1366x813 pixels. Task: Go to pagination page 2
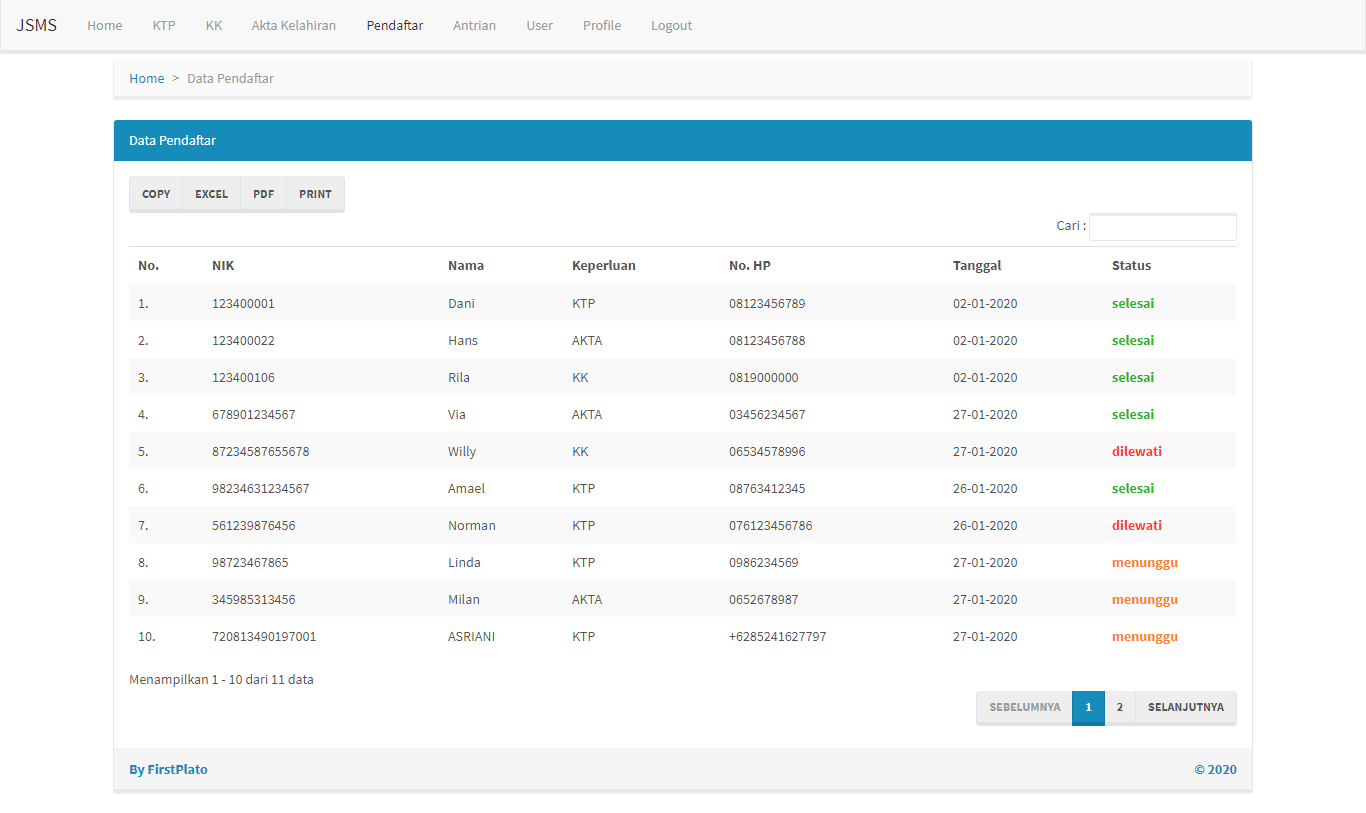pyautogui.click(x=1120, y=707)
